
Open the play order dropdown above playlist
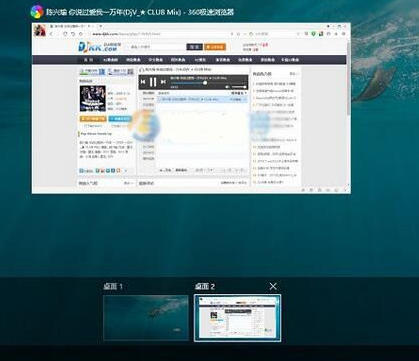click(x=239, y=93)
